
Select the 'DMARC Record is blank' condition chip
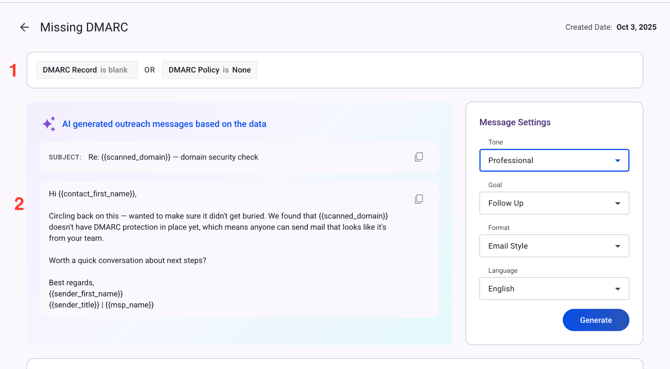pyautogui.click(x=87, y=70)
